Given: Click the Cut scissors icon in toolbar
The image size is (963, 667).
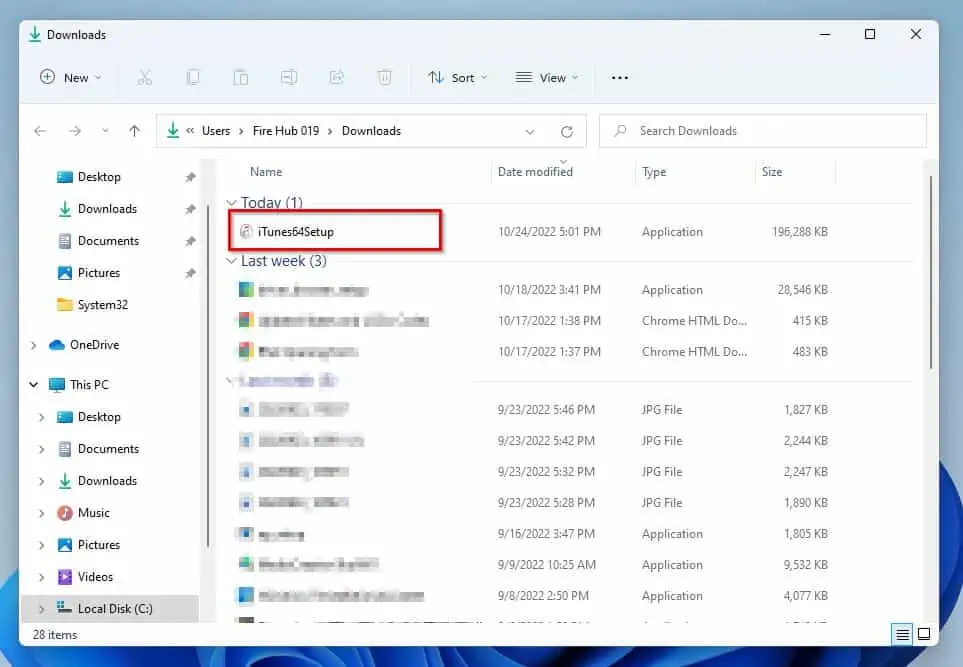Looking at the screenshot, I should (144, 77).
